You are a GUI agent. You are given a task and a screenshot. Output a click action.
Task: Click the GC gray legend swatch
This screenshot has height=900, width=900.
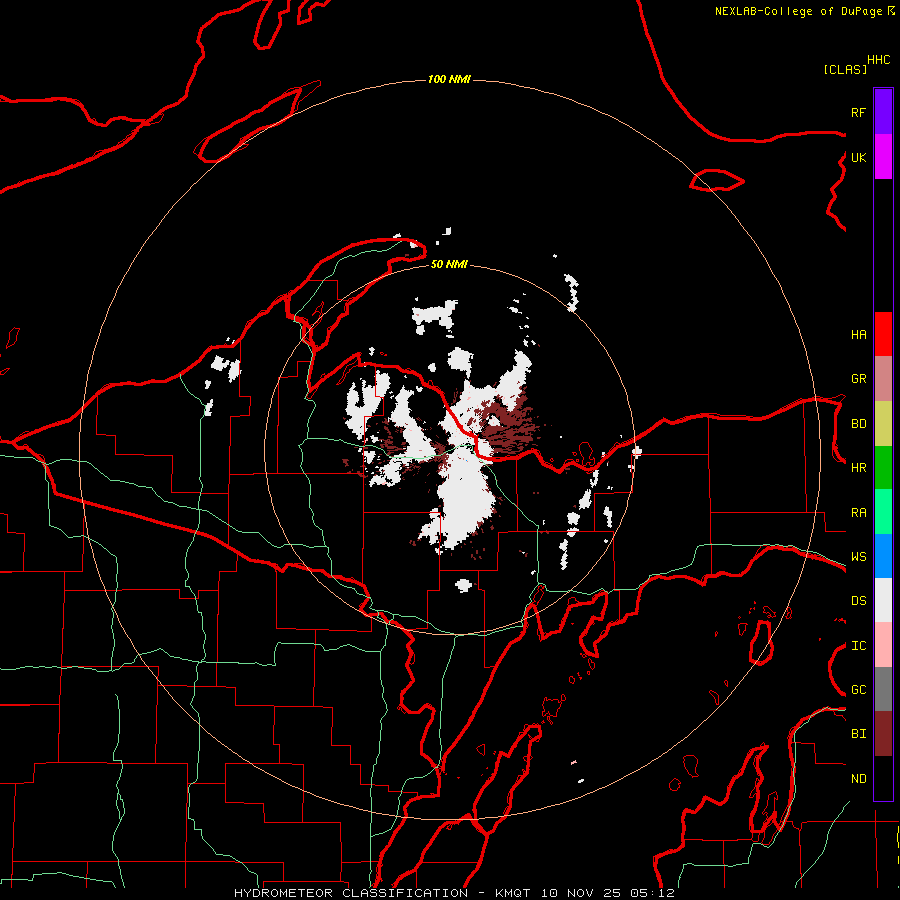(x=883, y=689)
